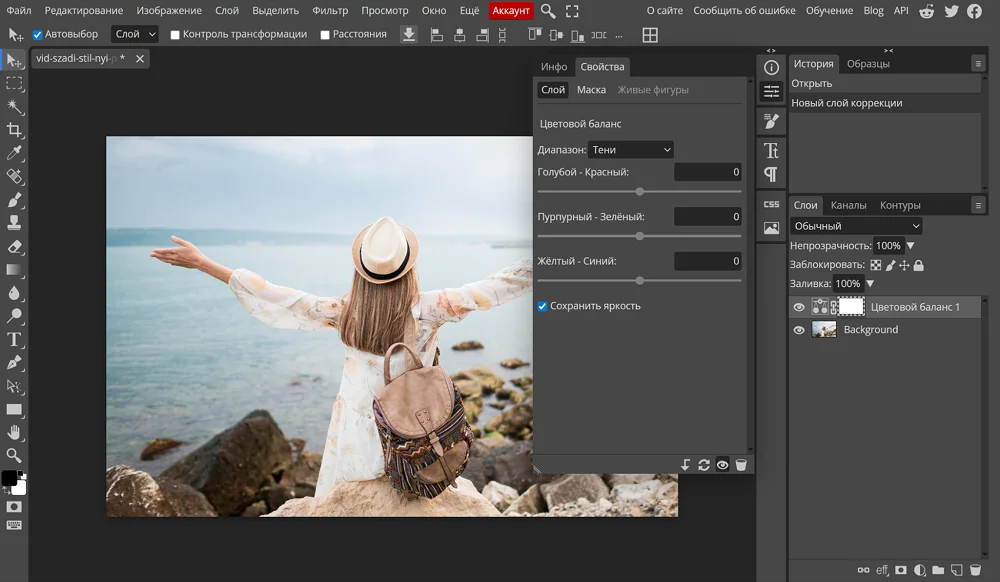Choose the Type text tool
The width and height of the screenshot is (1000, 582).
pos(14,339)
